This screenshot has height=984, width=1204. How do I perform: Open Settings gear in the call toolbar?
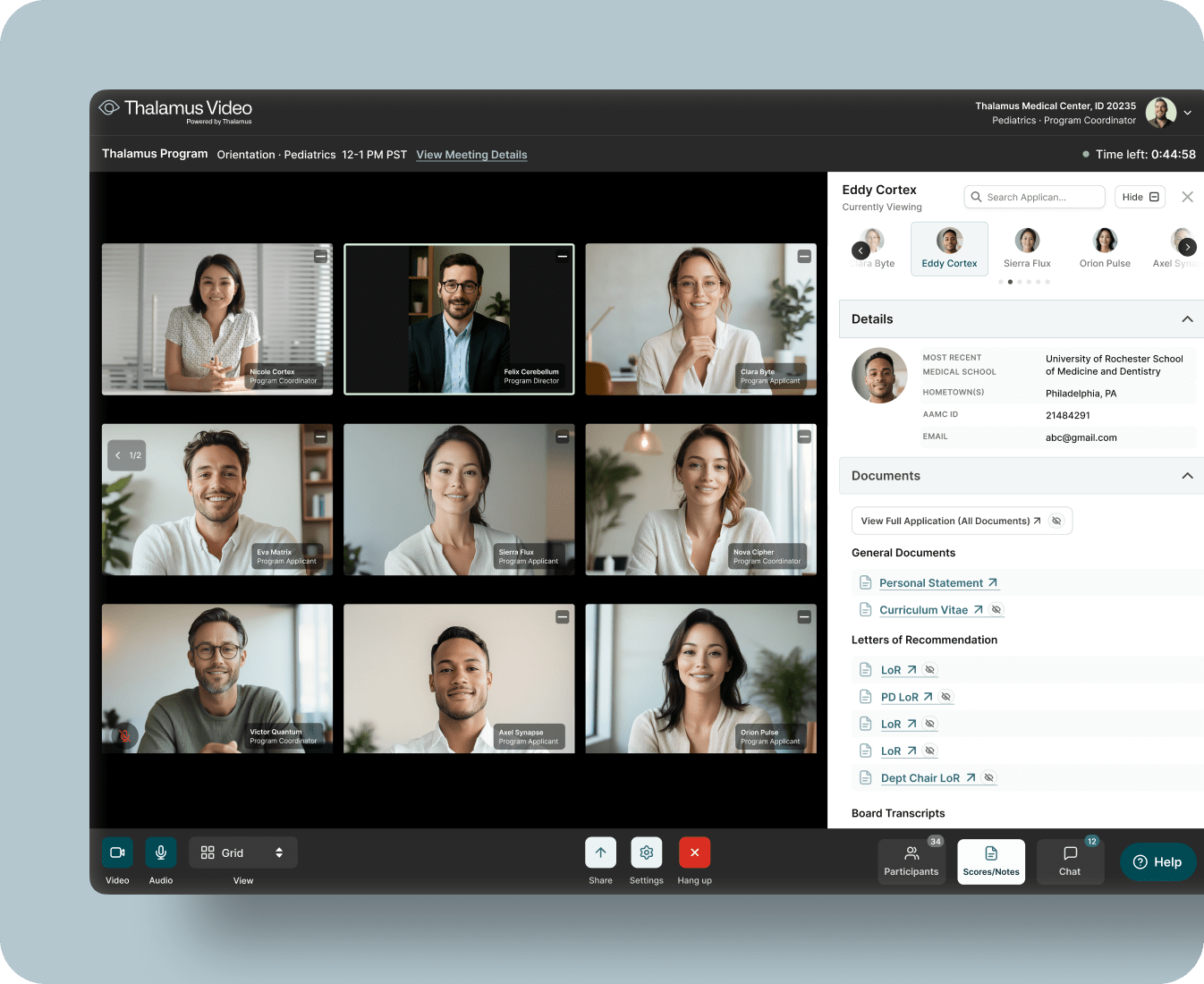tap(646, 853)
